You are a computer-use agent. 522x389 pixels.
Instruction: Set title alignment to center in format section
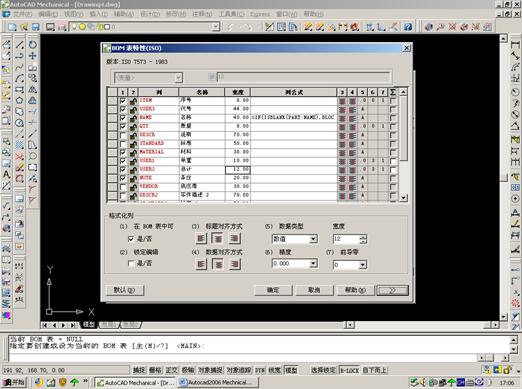point(218,238)
